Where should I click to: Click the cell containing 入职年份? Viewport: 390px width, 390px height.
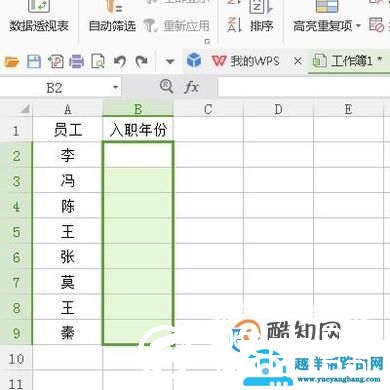click(138, 130)
